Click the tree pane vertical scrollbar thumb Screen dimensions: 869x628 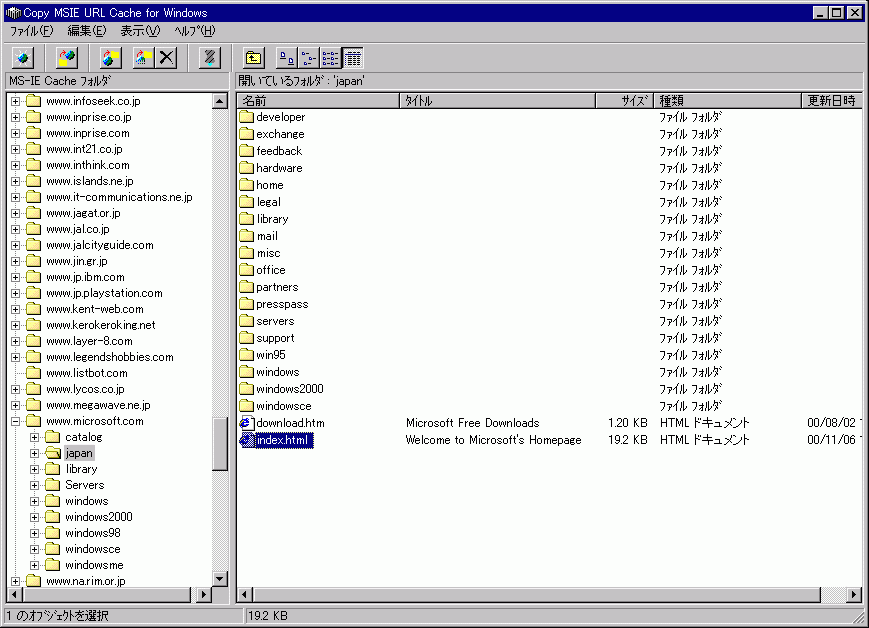tap(220, 444)
